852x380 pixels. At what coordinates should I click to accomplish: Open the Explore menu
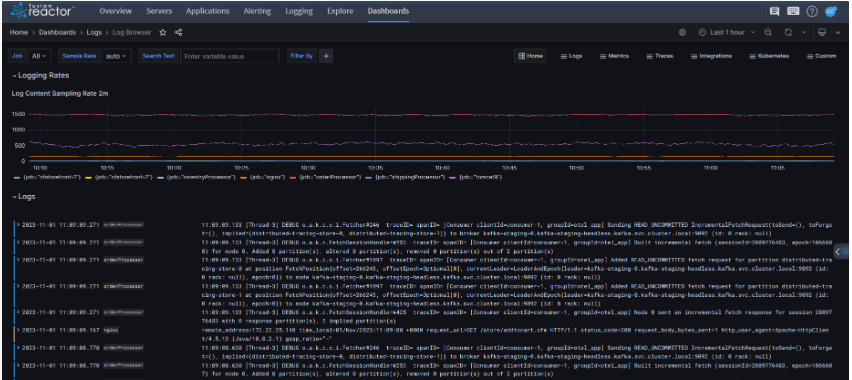click(340, 11)
